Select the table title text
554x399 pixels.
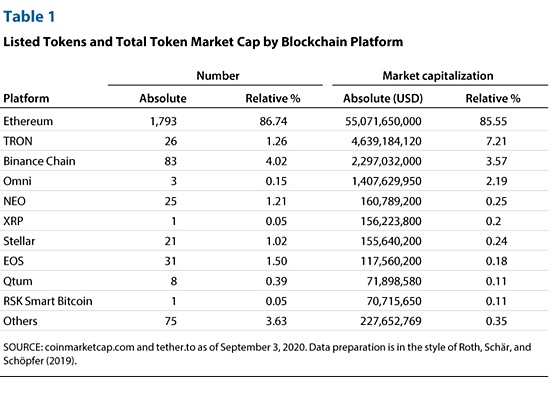(203, 42)
